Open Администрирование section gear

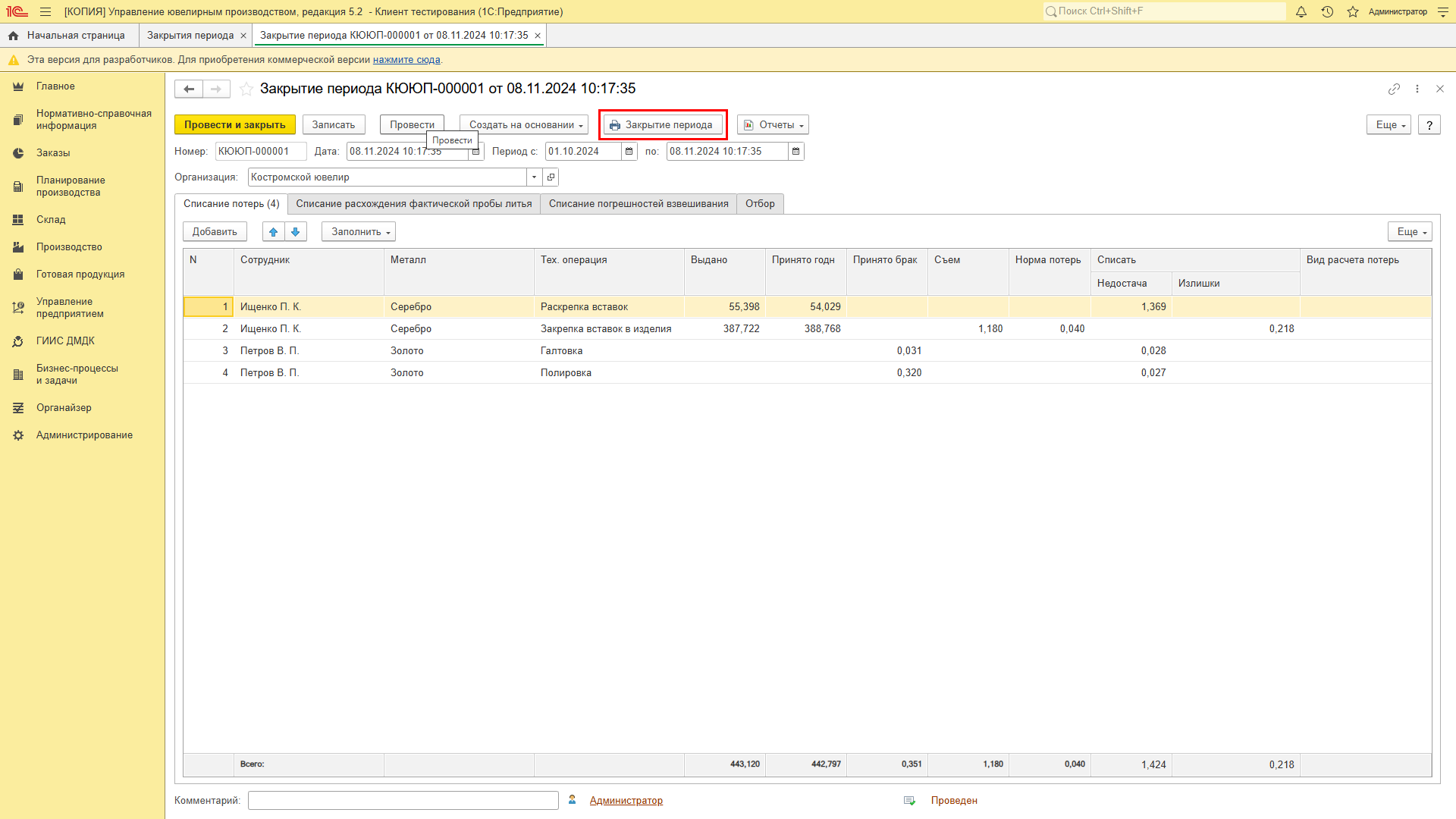pyautogui.click(x=18, y=435)
